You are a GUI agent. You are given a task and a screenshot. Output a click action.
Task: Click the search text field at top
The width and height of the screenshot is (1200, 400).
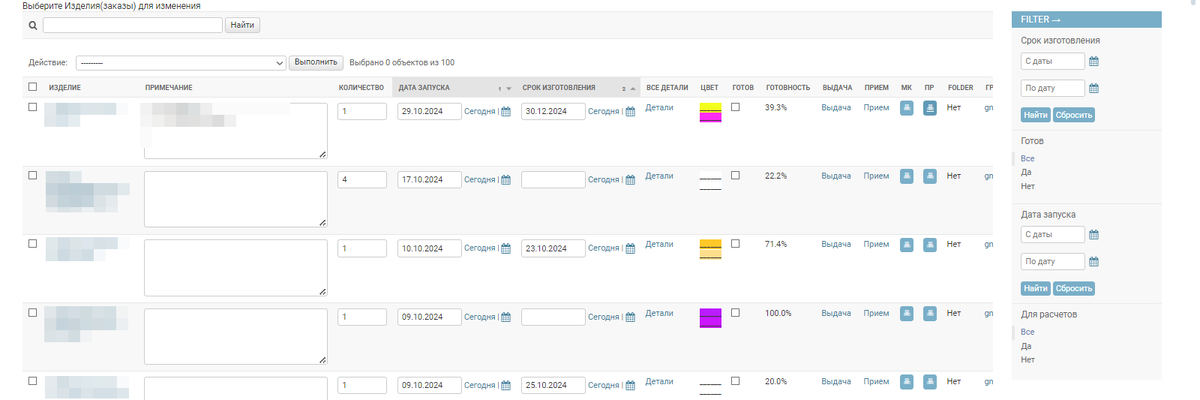pos(133,25)
